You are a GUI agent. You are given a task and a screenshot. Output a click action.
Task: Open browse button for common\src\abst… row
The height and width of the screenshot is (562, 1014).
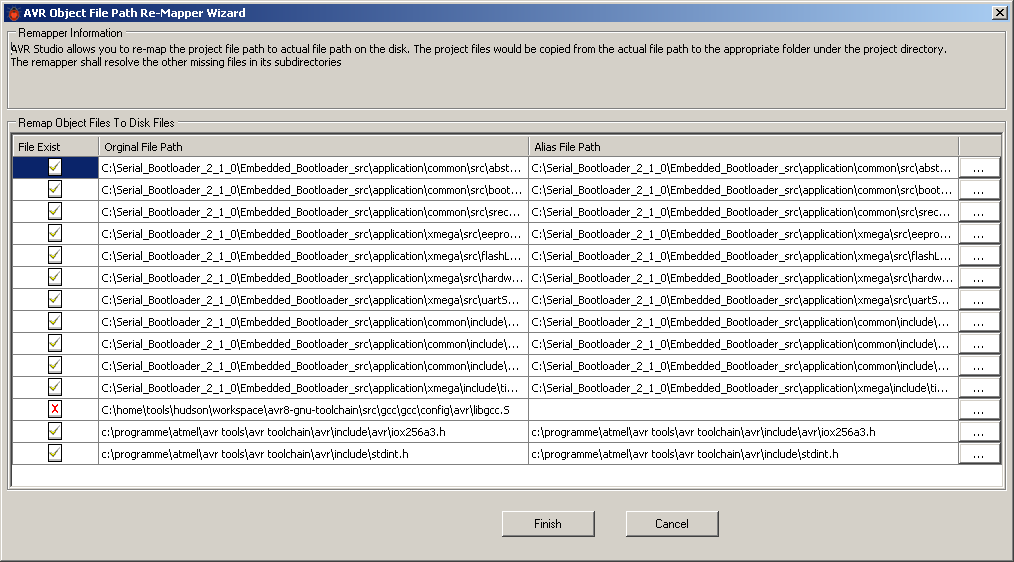point(978,168)
